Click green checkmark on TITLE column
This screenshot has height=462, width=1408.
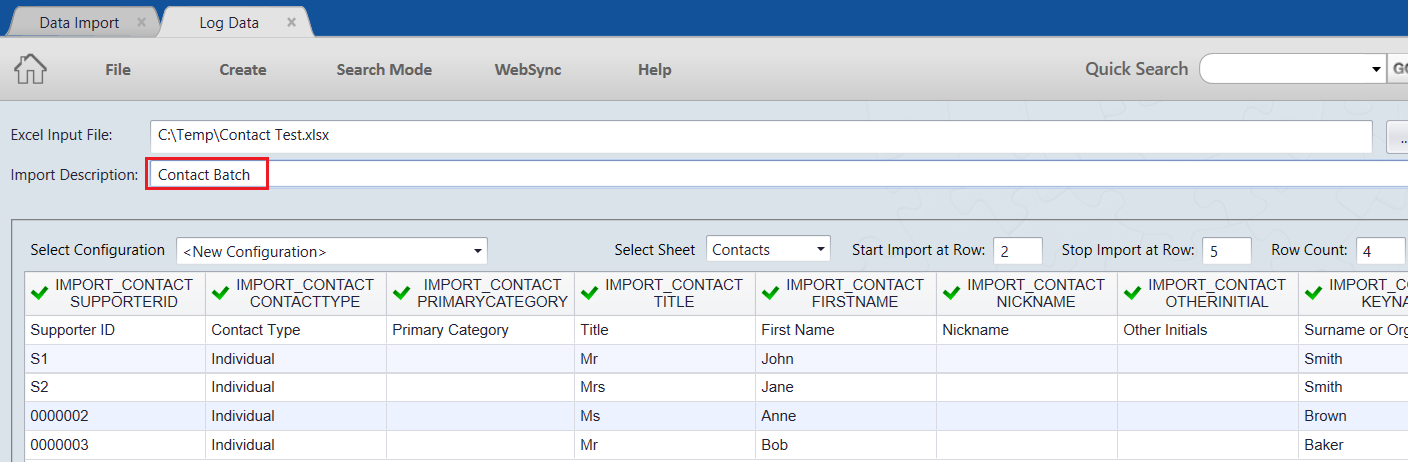click(x=590, y=293)
